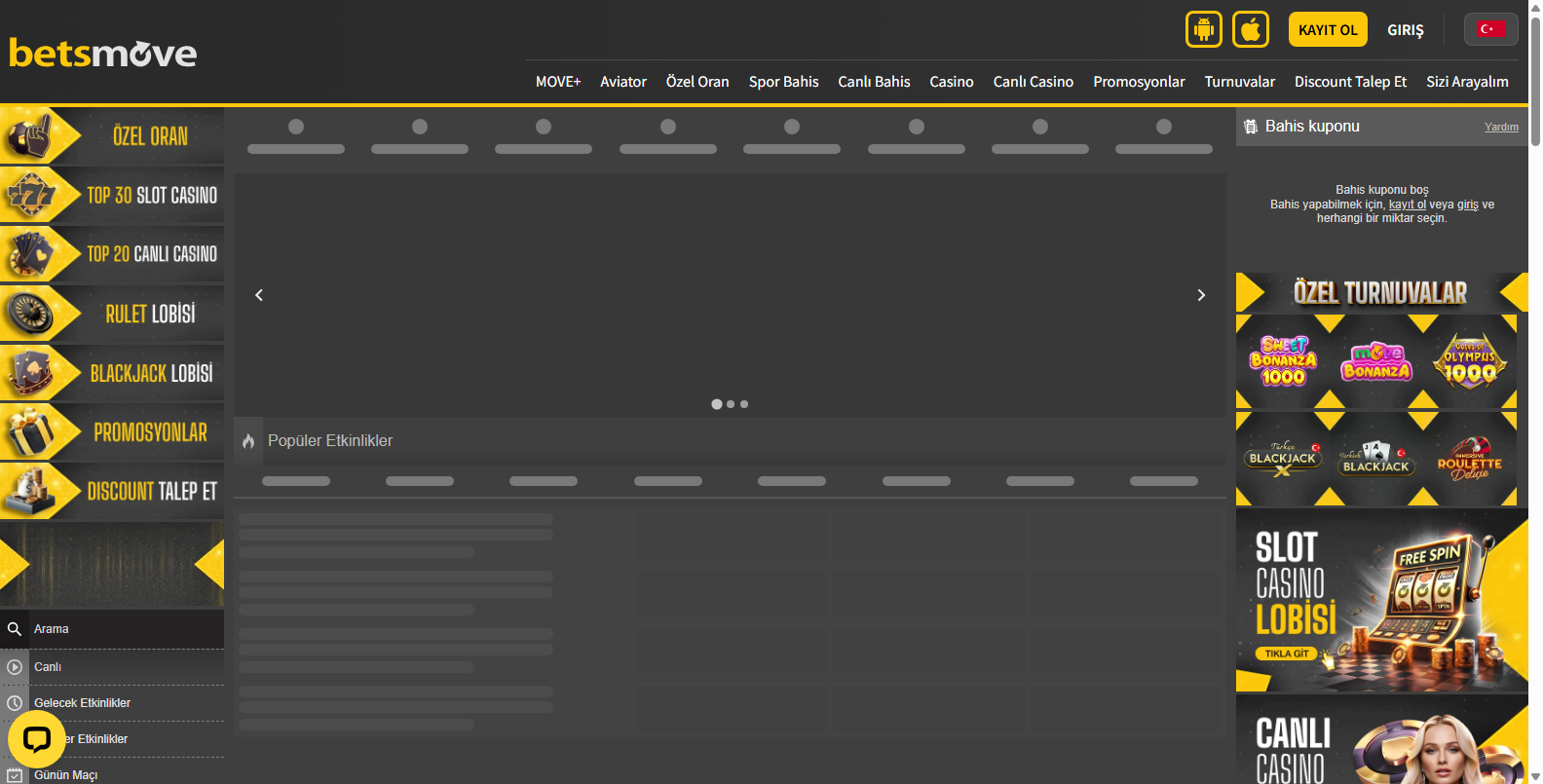Open the Canlı Casino promo banner
The width and height of the screenshot is (1543, 784).
(x=1382, y=740)
